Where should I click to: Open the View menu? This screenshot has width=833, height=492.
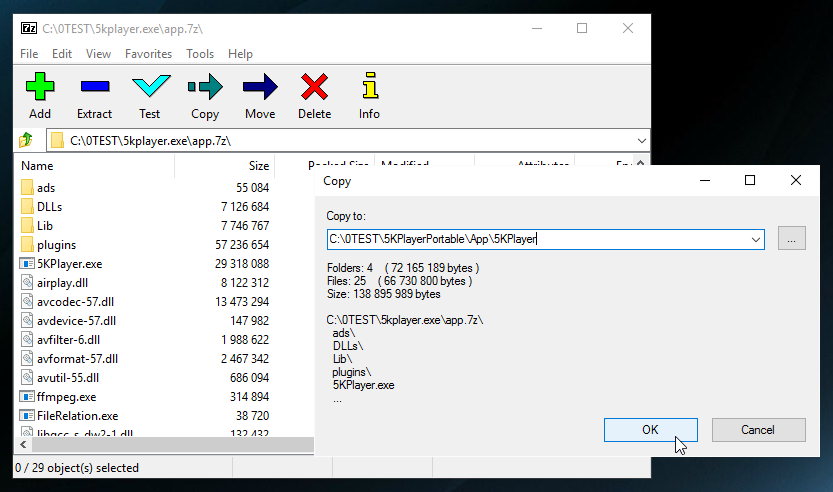98,54
